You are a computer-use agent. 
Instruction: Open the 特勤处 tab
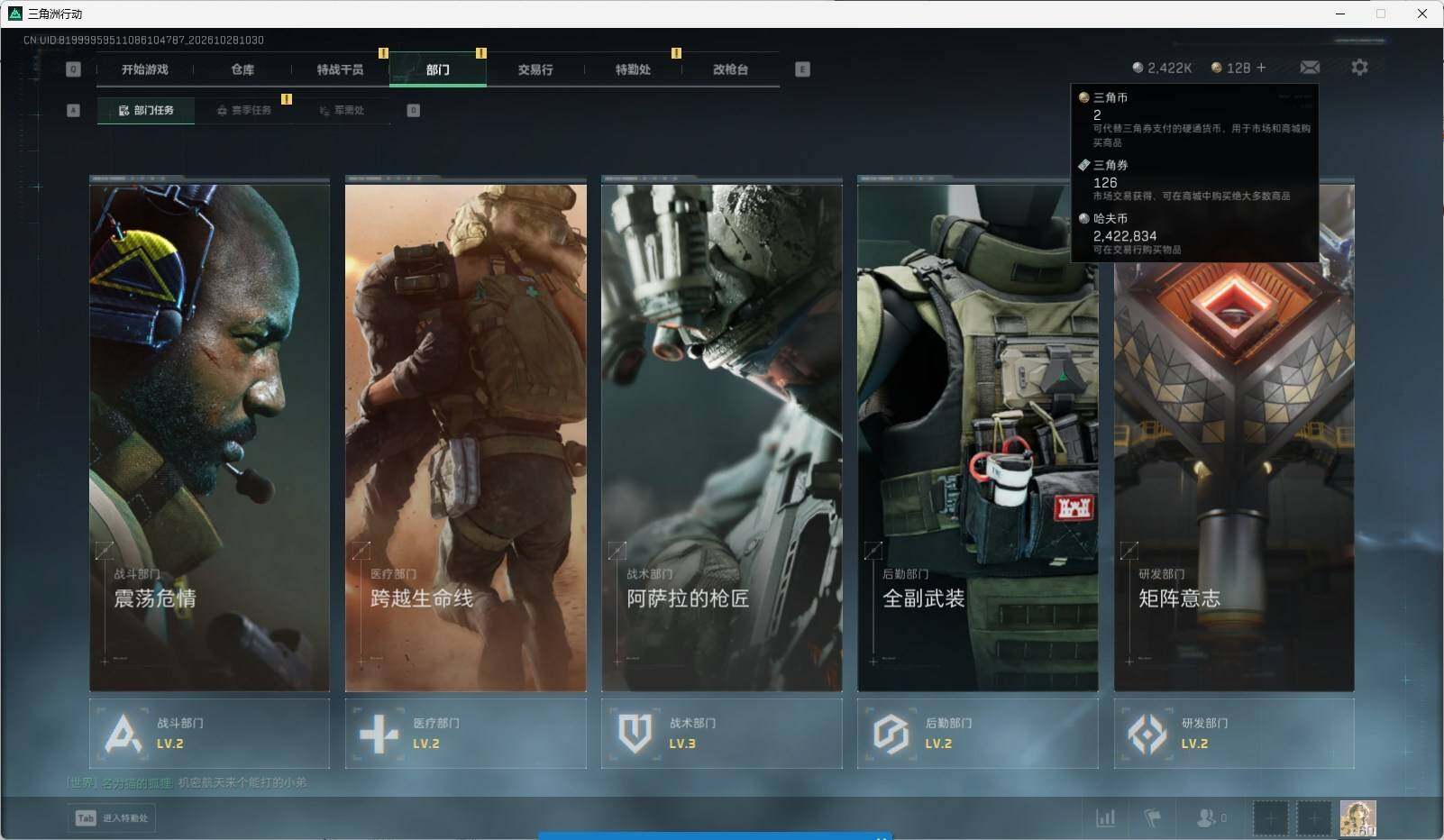coord(633,69)
